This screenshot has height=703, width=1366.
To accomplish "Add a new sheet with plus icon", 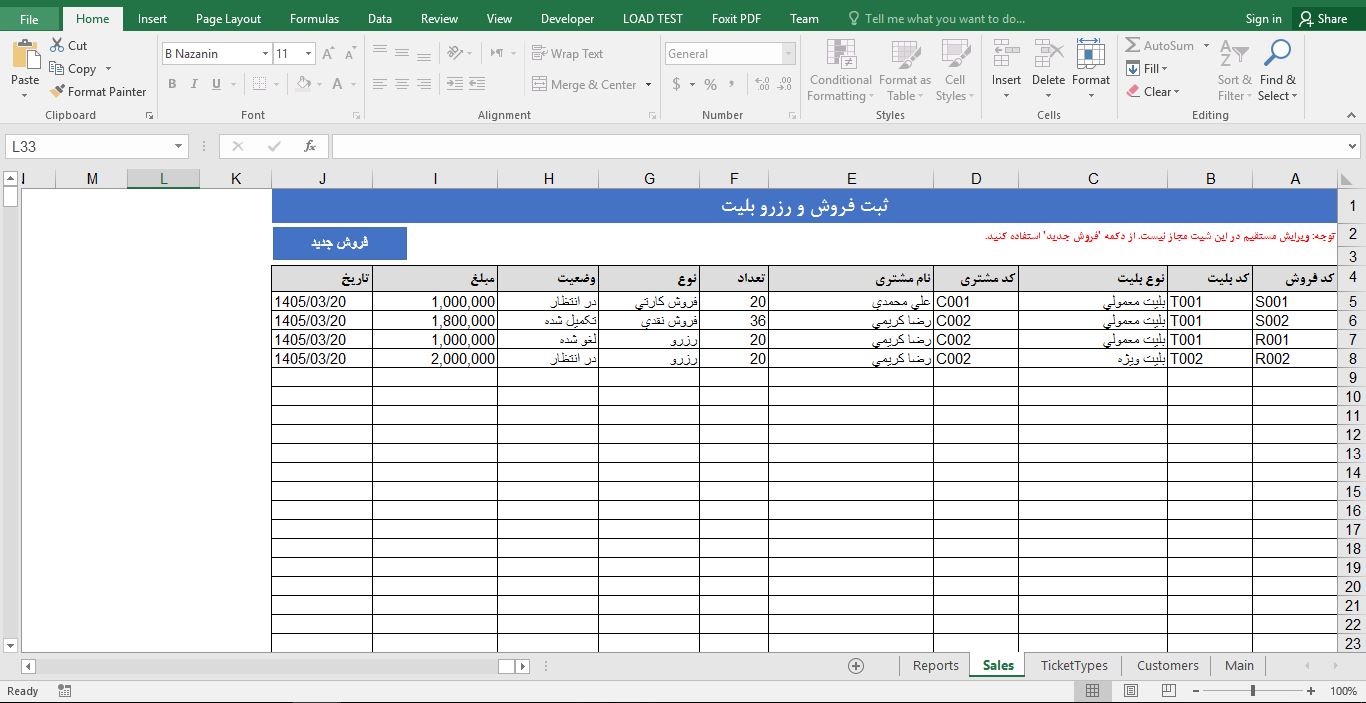I will tap(856, 666).
